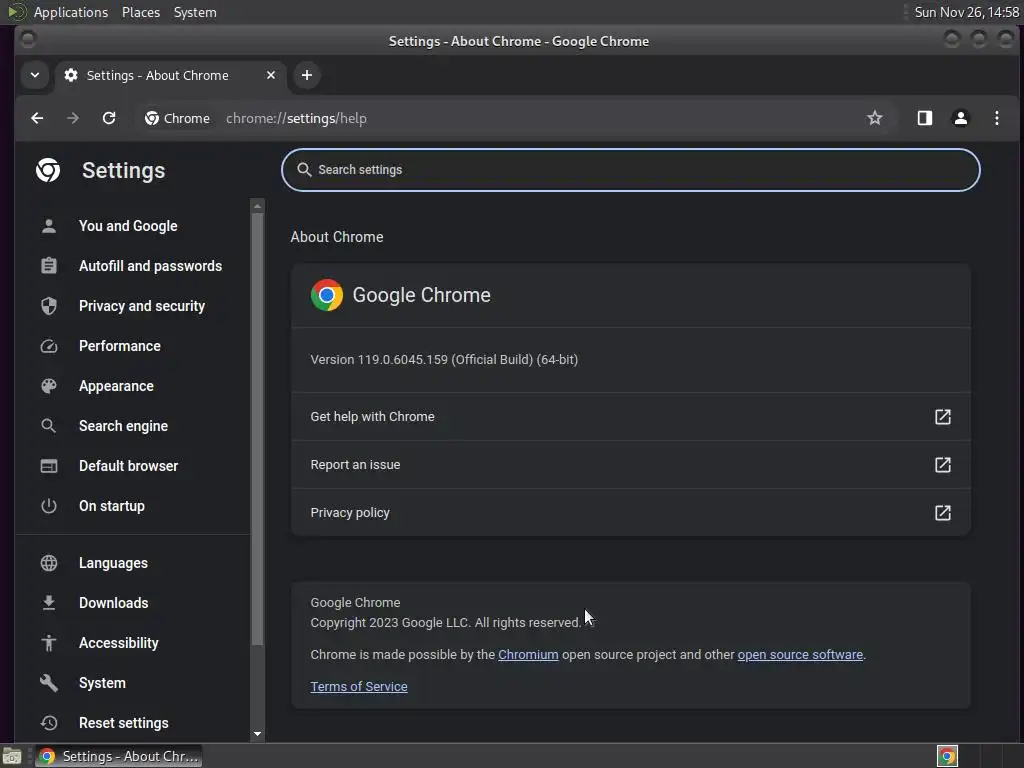1024x768 pixels.
Task: Focus the Search settings field
Action: (x=631, y=170)
